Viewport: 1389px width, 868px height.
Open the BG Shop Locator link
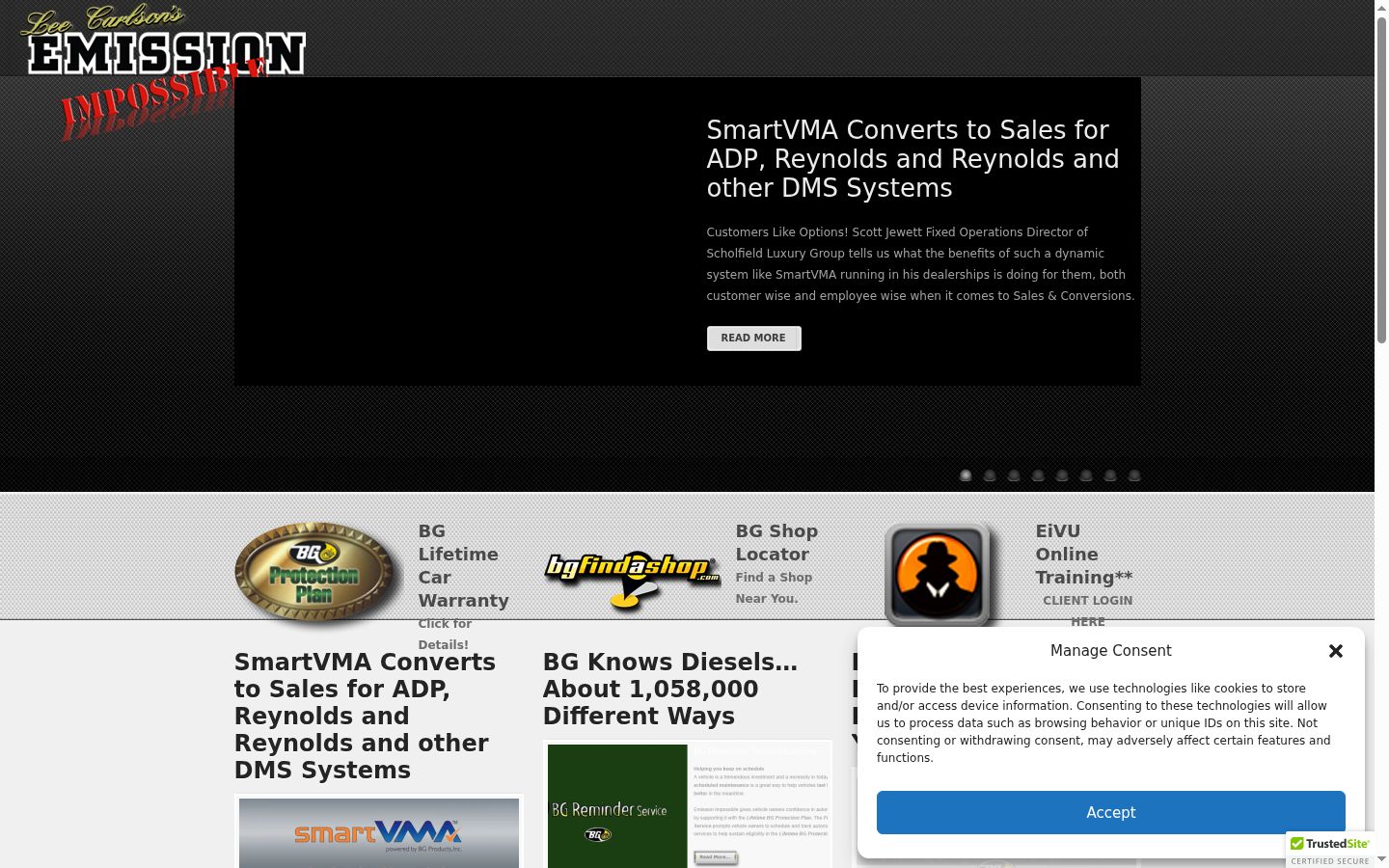pos(776,543)
